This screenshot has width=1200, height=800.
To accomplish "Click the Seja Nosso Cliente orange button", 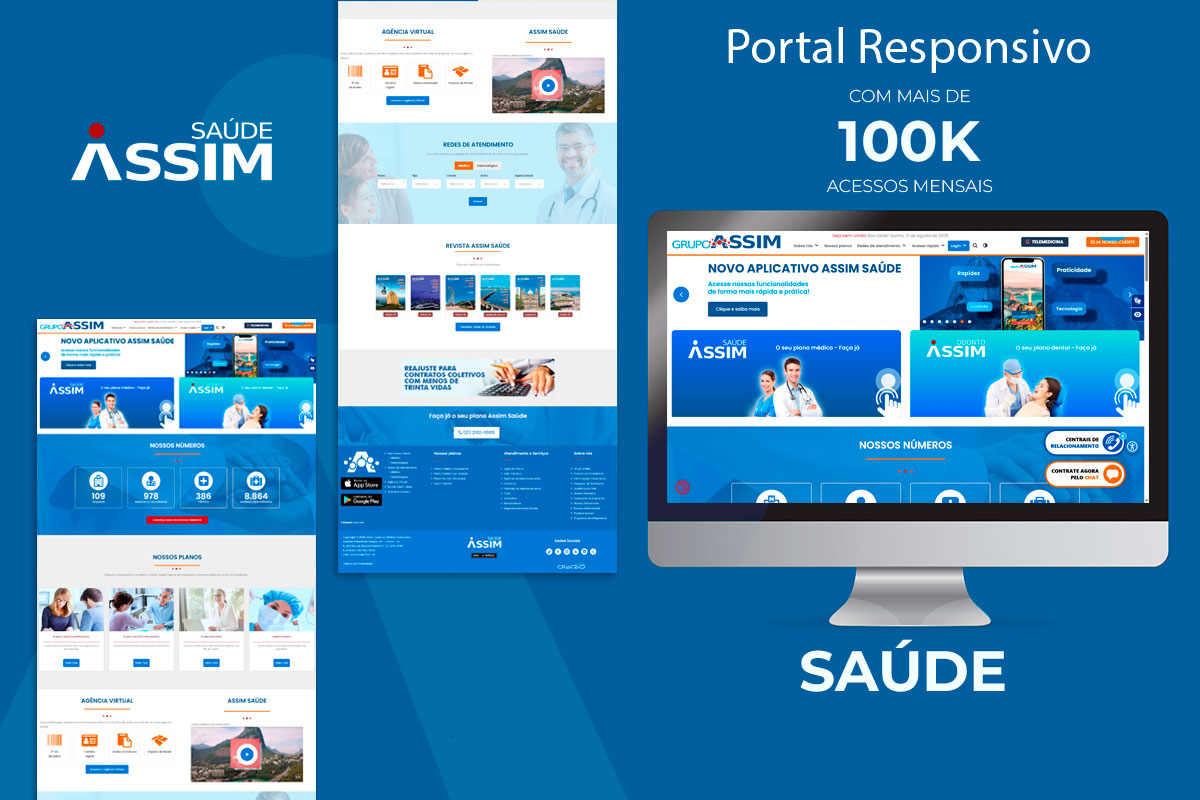I will 1112,242.
